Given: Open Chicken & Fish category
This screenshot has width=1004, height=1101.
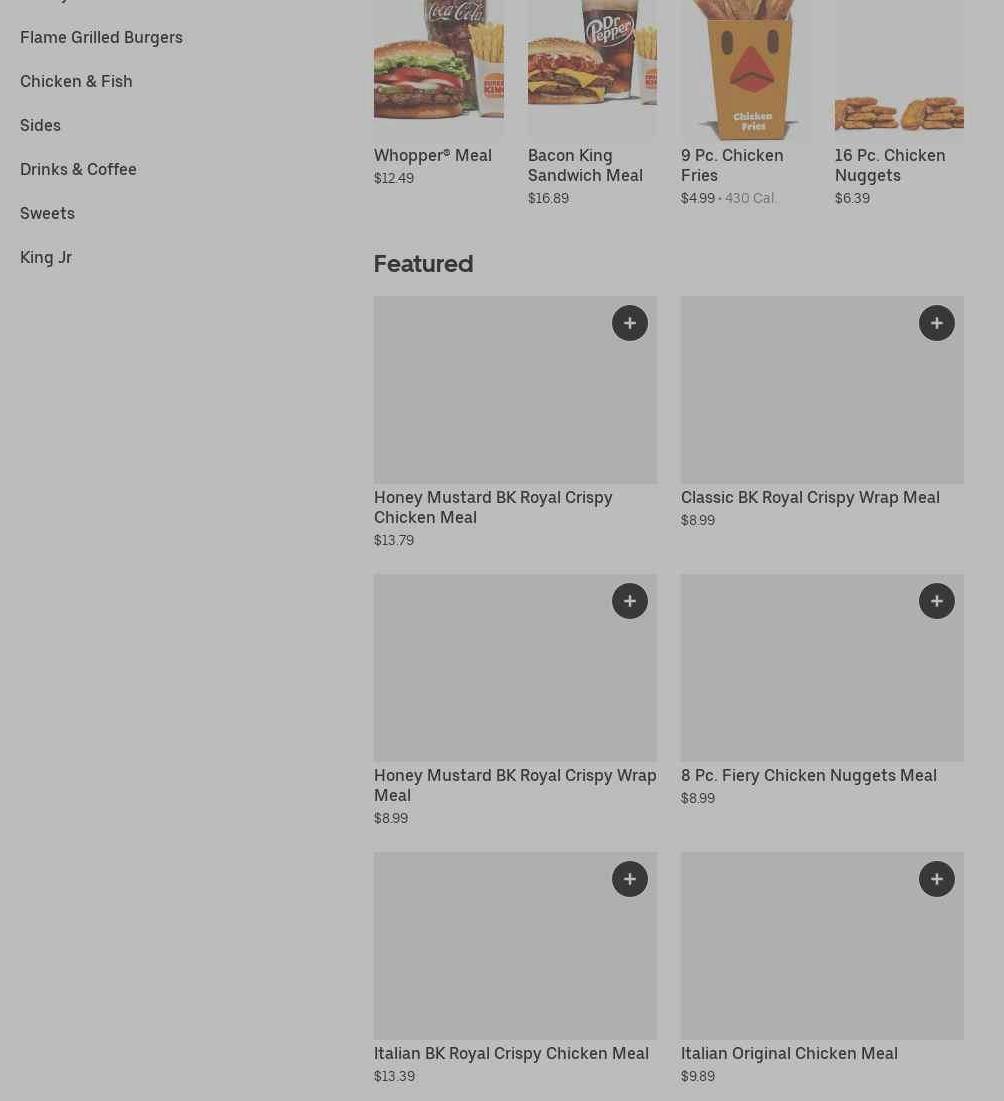Looking at the screenshot, I should coord(76,81).
